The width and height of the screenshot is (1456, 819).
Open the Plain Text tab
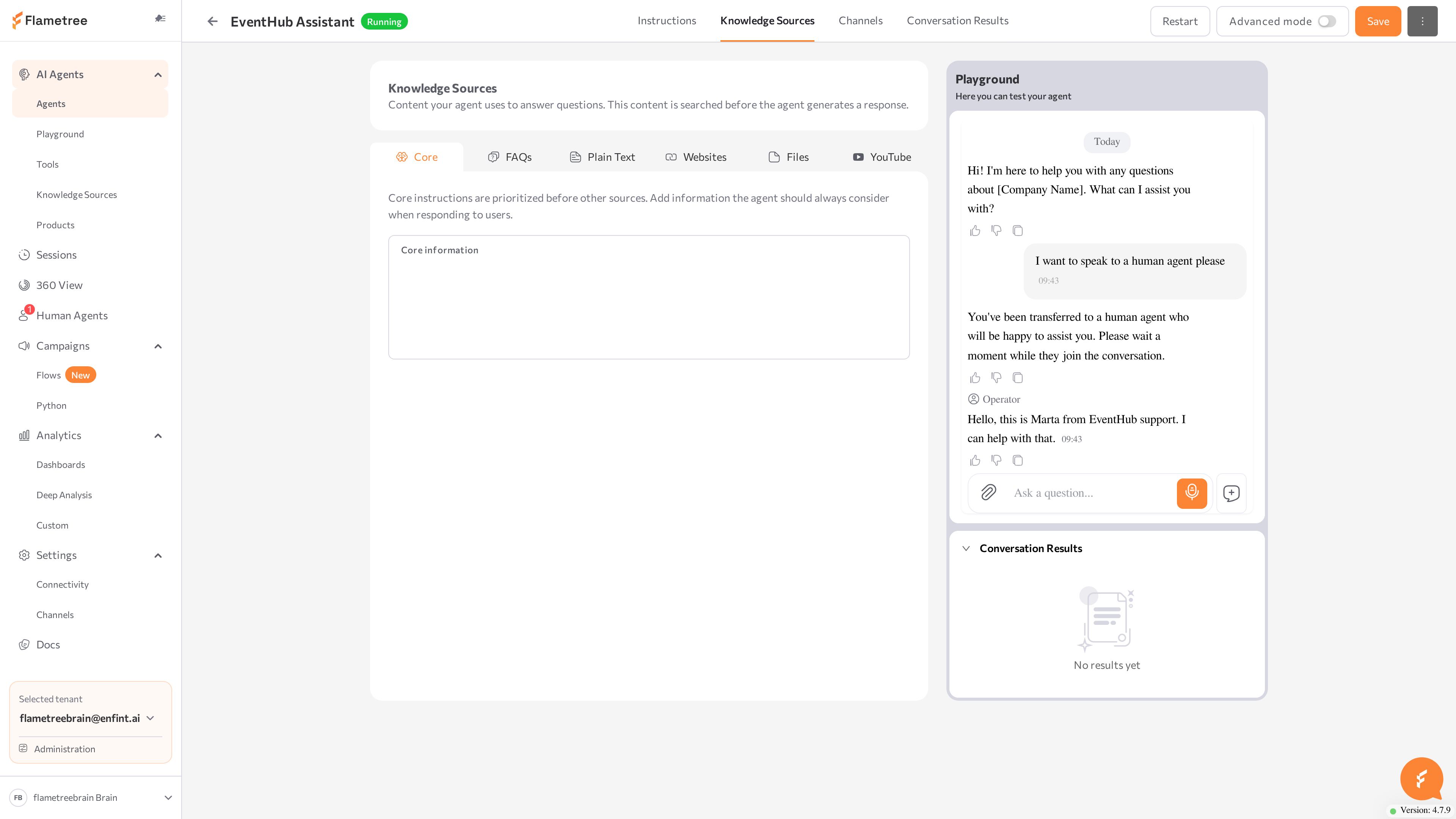tap(602, 157)
